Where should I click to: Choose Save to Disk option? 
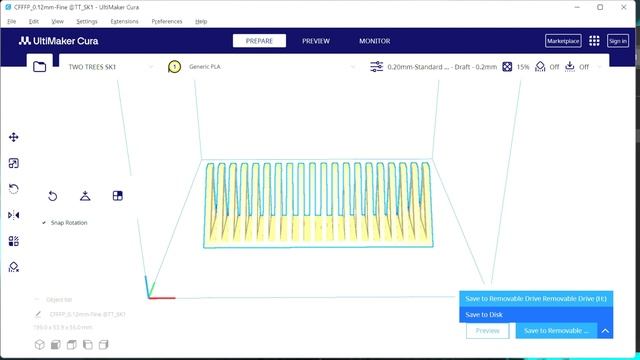(536, 315)
